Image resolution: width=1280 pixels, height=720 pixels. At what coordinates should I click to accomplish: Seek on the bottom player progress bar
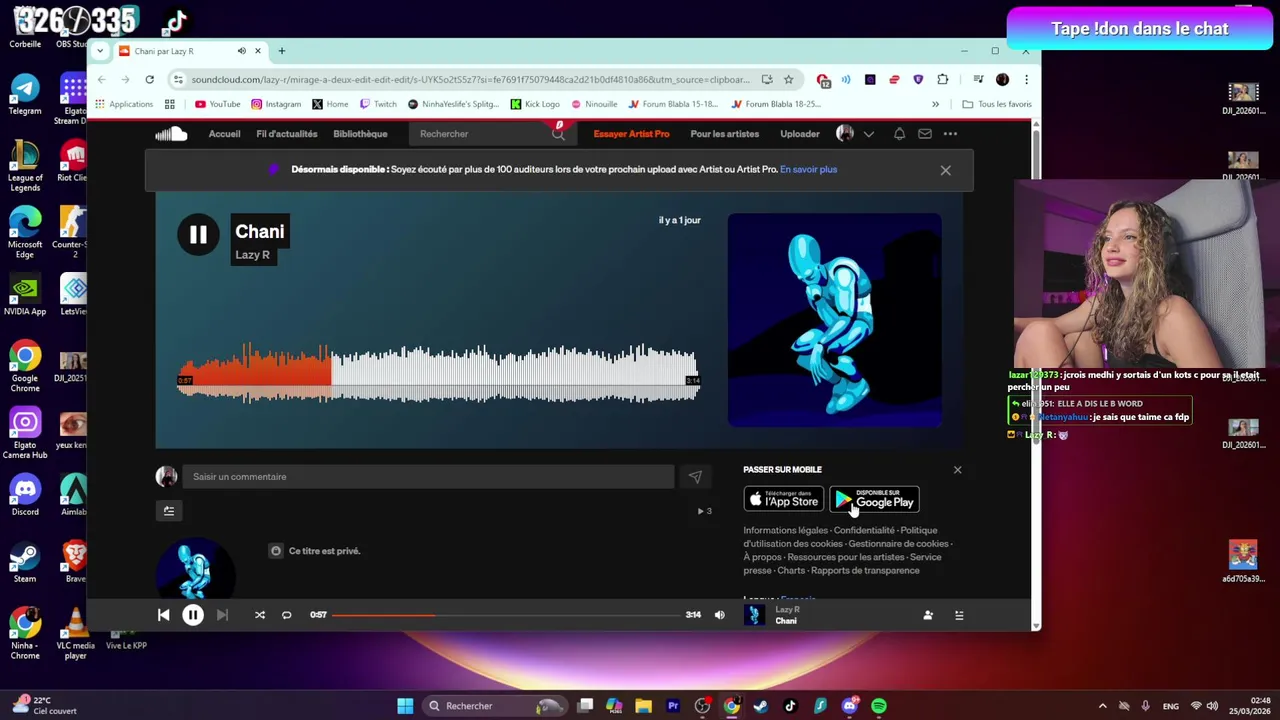click(x=506, y=615)
